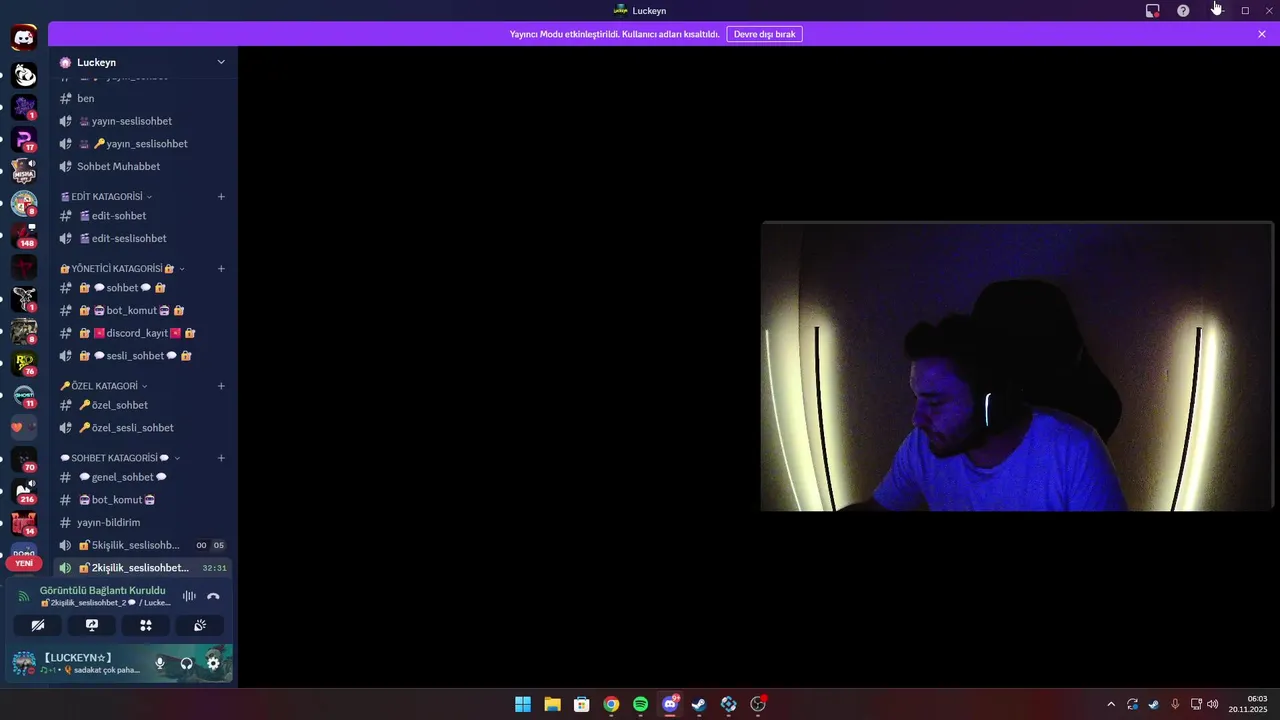The width and height of the screenshot is (1280, 720).
Task: Join the 5kişilik_seslisohbet voice channel
Action: 143,545
